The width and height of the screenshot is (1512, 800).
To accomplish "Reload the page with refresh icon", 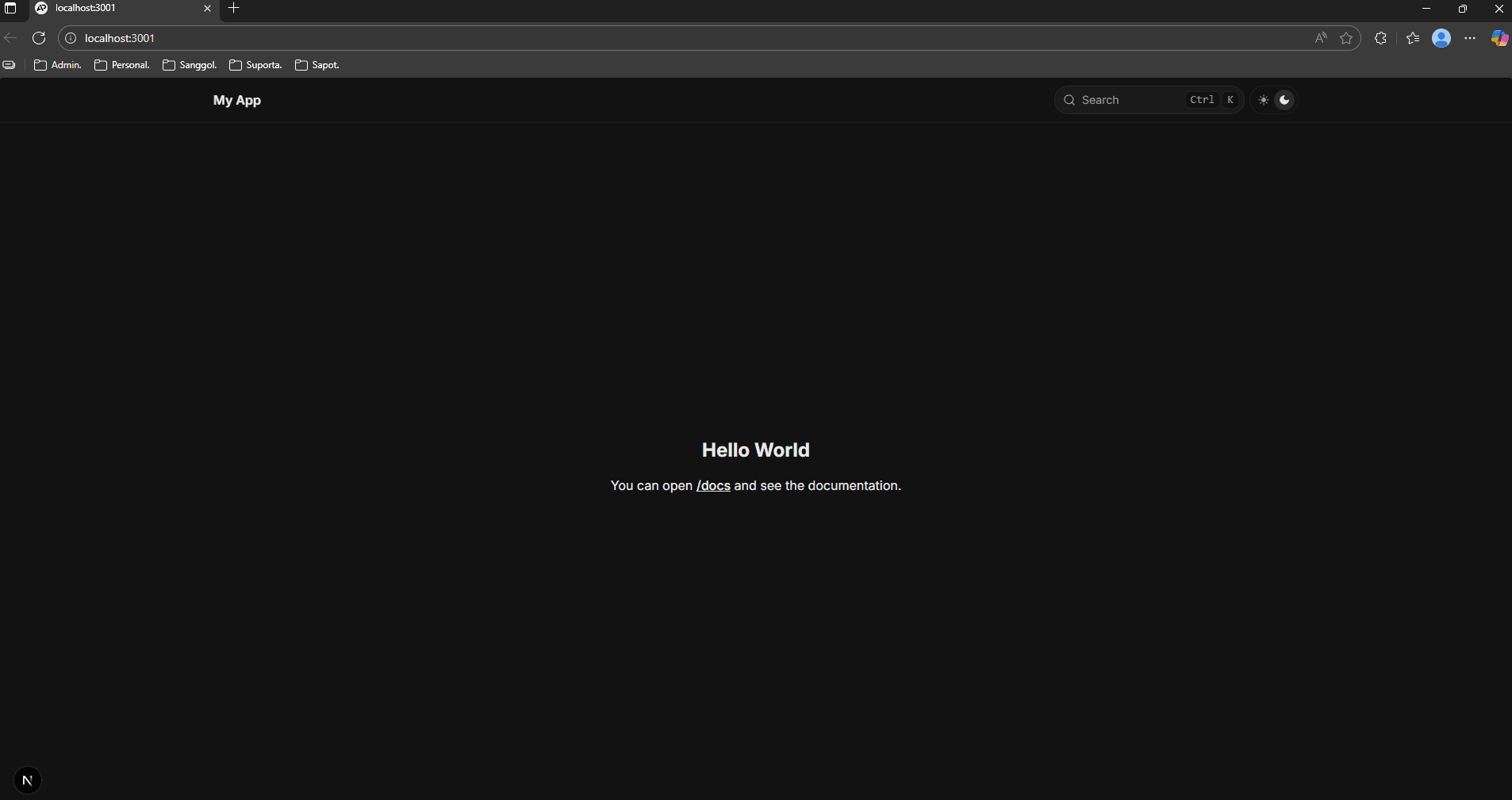I will (39, 38).
